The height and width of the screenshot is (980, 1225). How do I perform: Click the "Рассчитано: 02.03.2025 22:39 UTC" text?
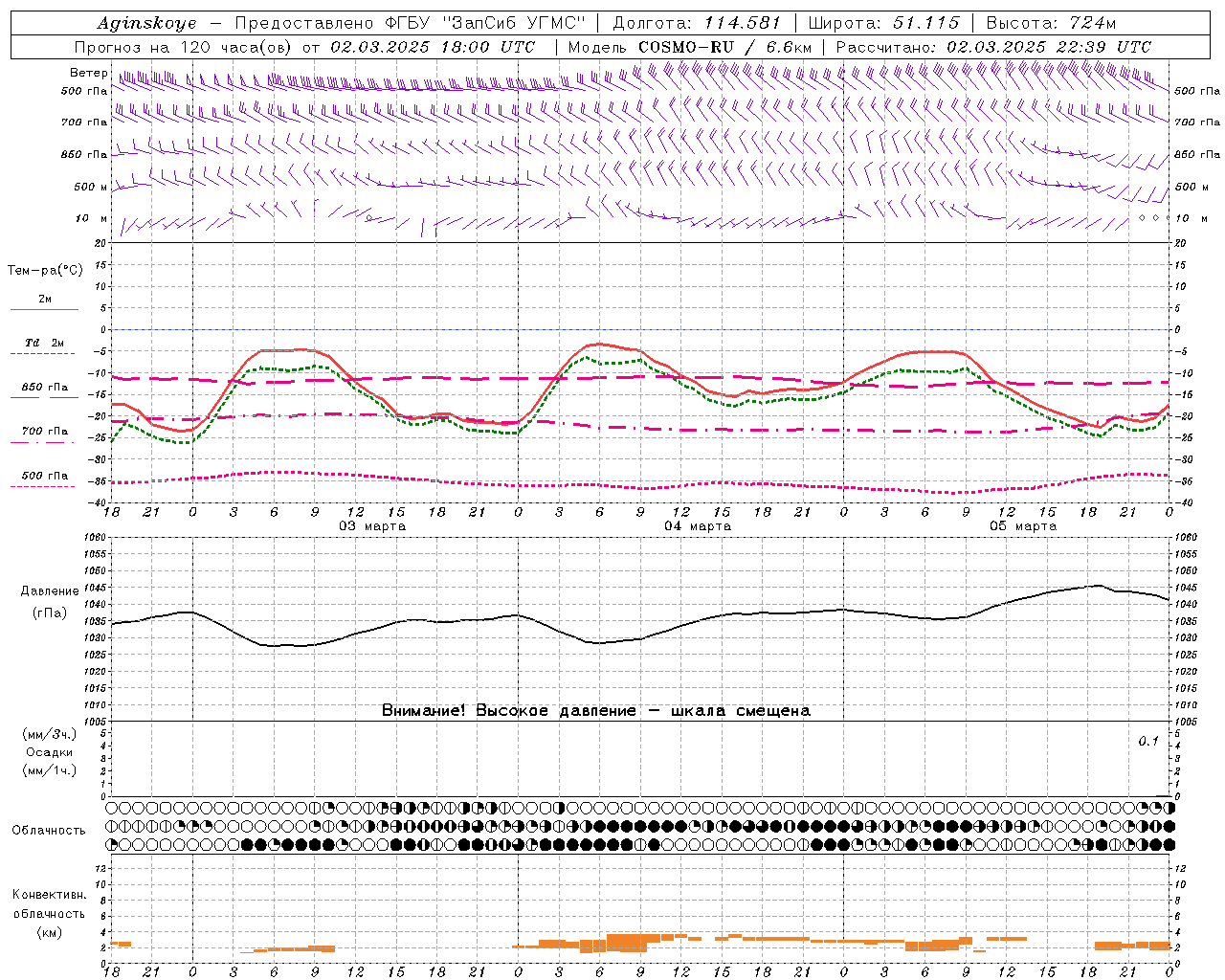coord(993,47)
